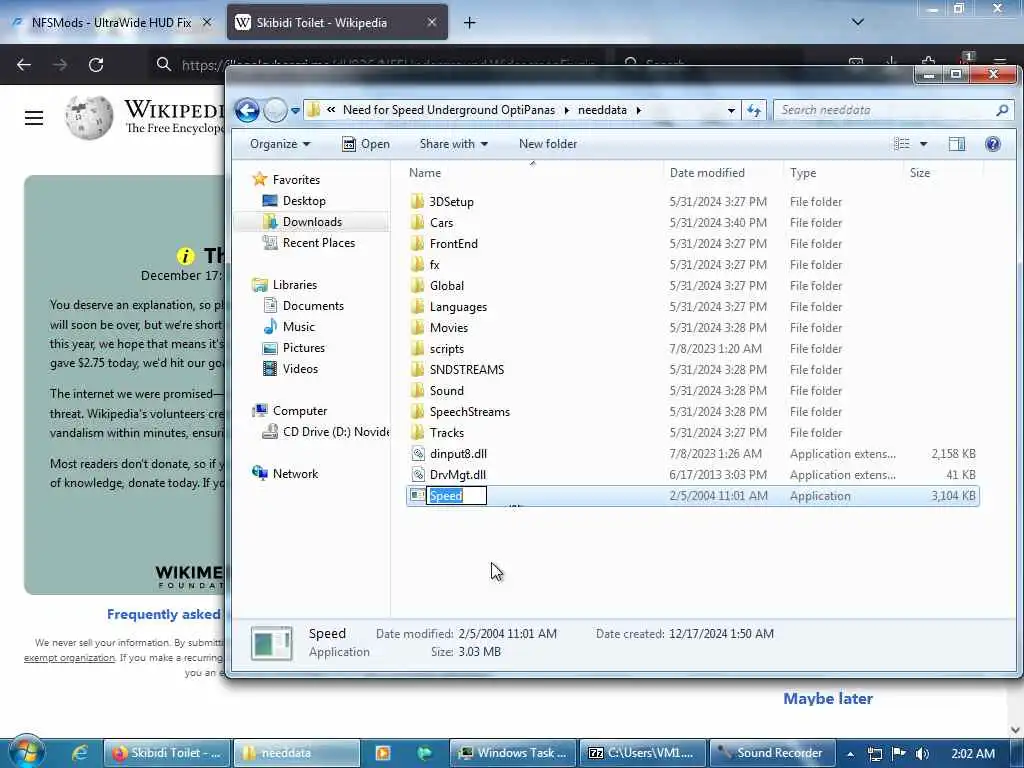This screenshot has width=1024, height=768.
Task: Select the scripts folder
Action: [x=447, y=349]
